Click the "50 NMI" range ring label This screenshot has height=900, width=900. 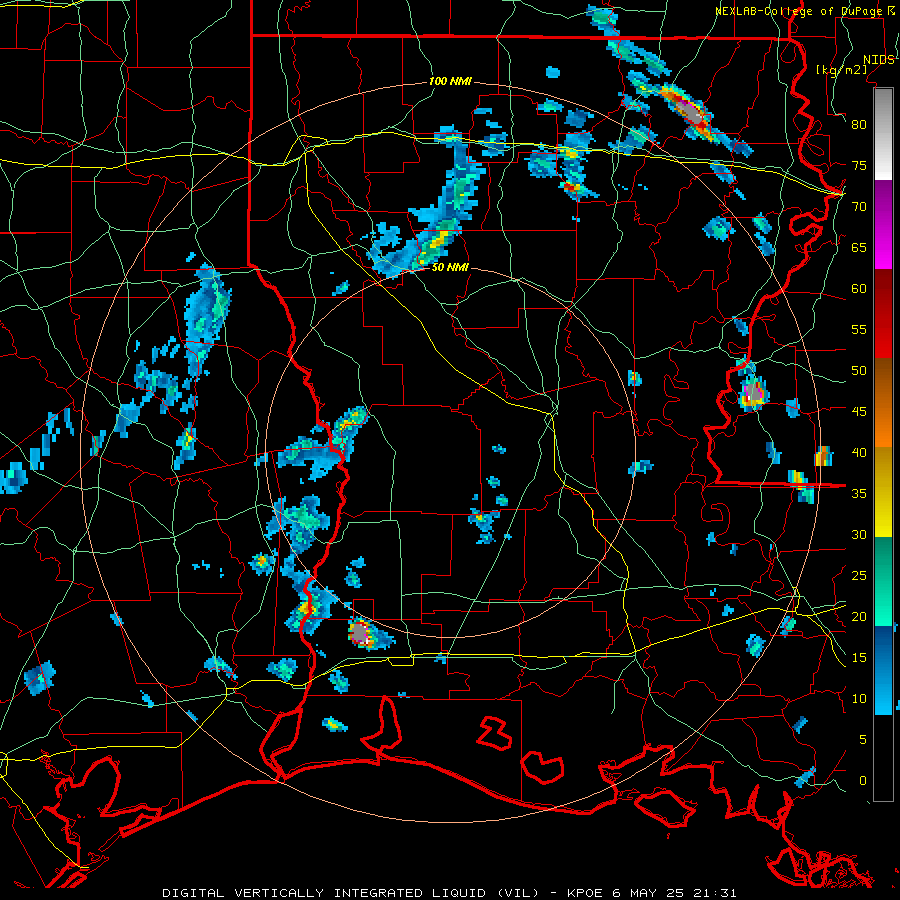[450, 267]
